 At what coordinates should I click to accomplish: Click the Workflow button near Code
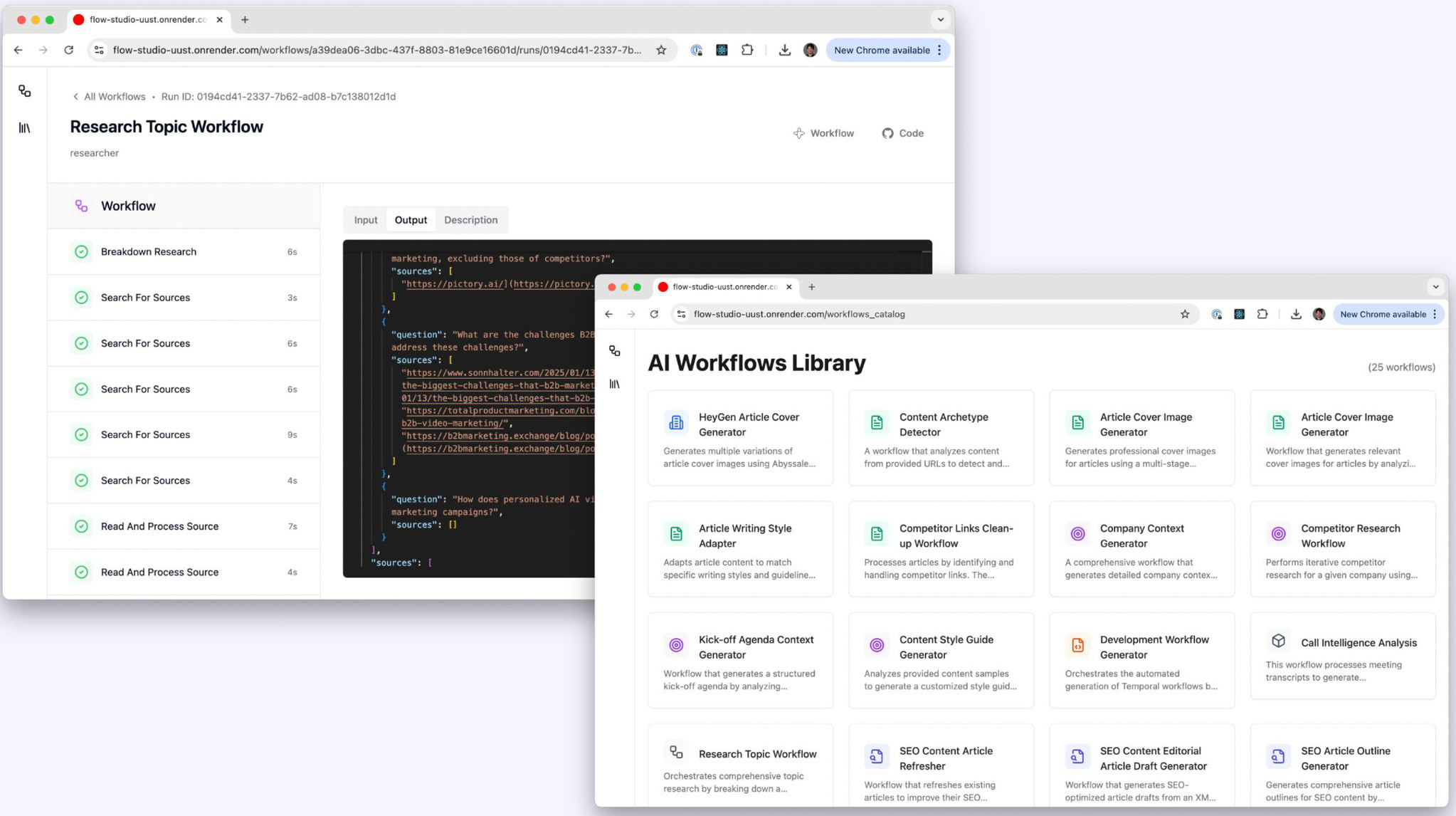click(823, 133)
